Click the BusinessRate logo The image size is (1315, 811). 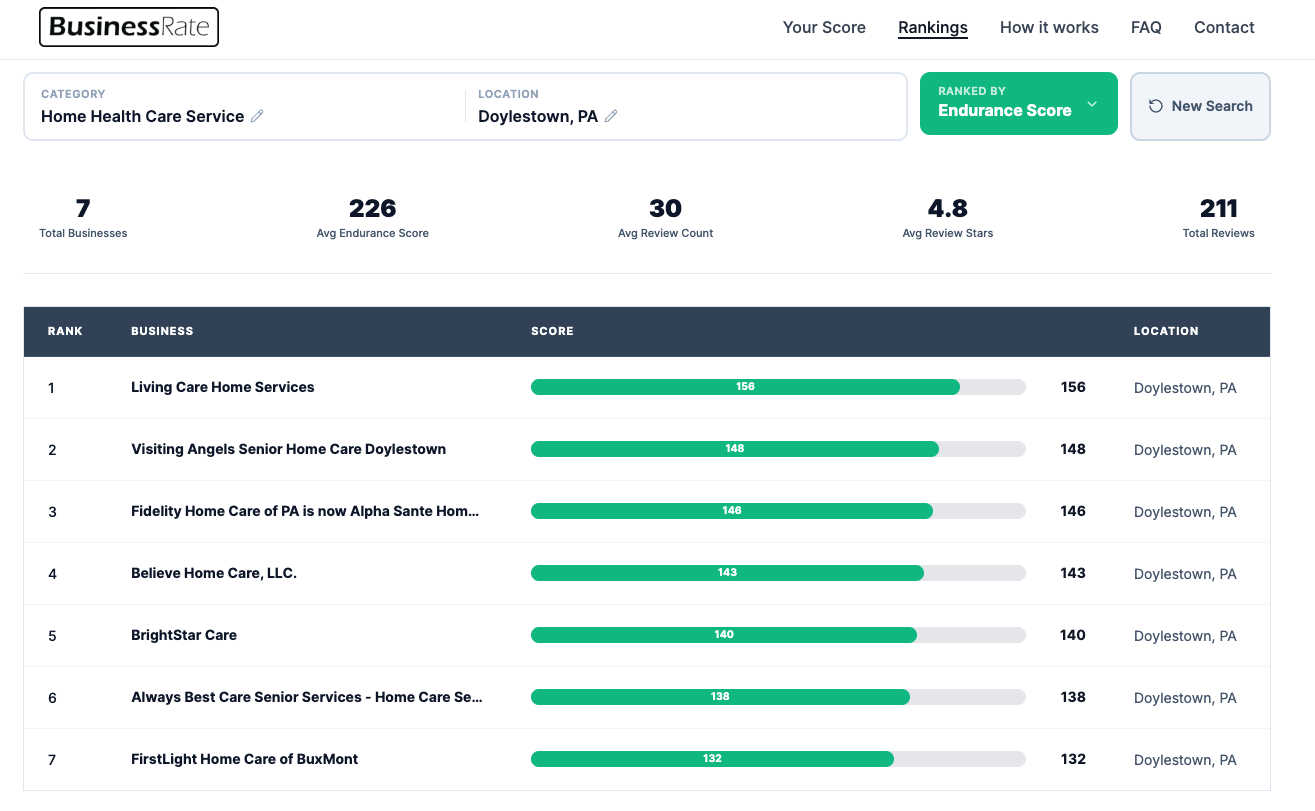point(129,27)
